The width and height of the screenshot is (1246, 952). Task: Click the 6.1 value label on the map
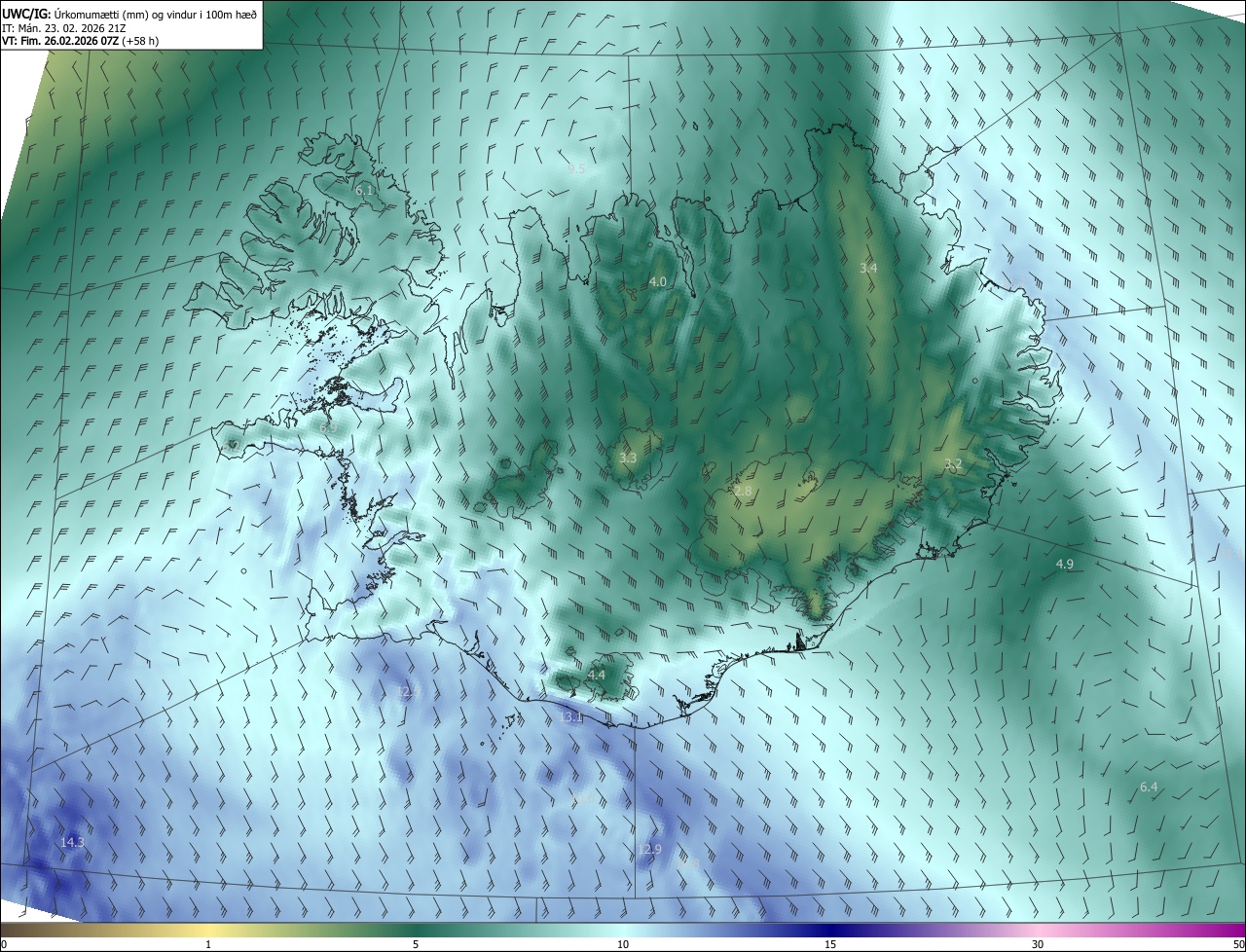tap(365, 191)
